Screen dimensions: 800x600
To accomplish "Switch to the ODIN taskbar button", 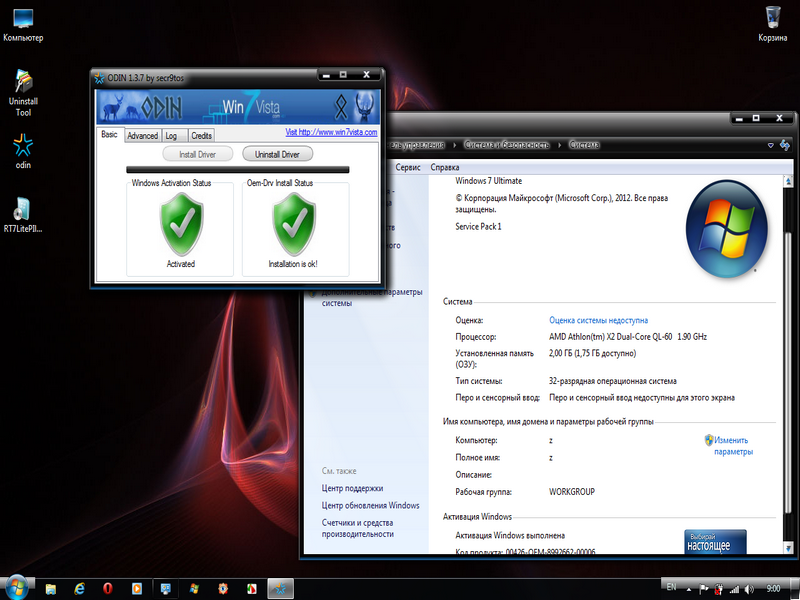I will tap(280, 589).
